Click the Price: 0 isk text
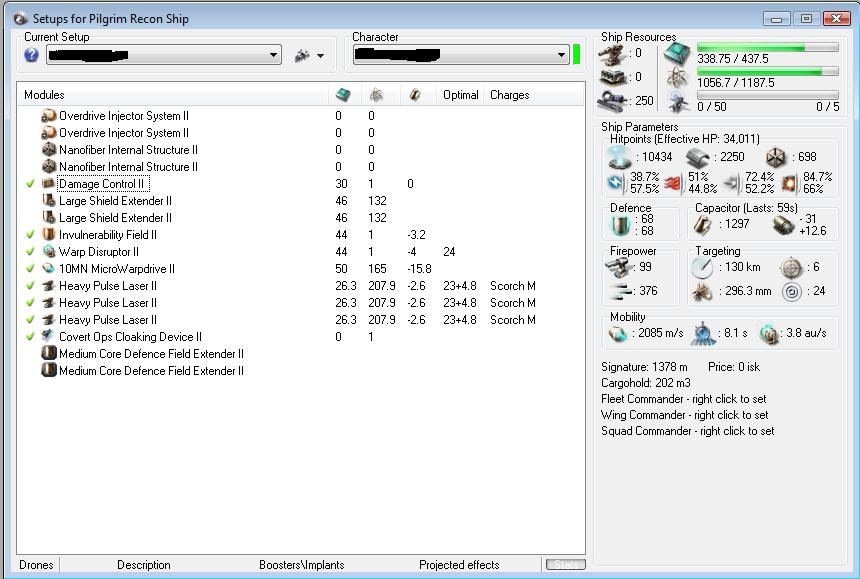This screenshot has width=860, height=579. pyautogui.click(x=734, y=367)
